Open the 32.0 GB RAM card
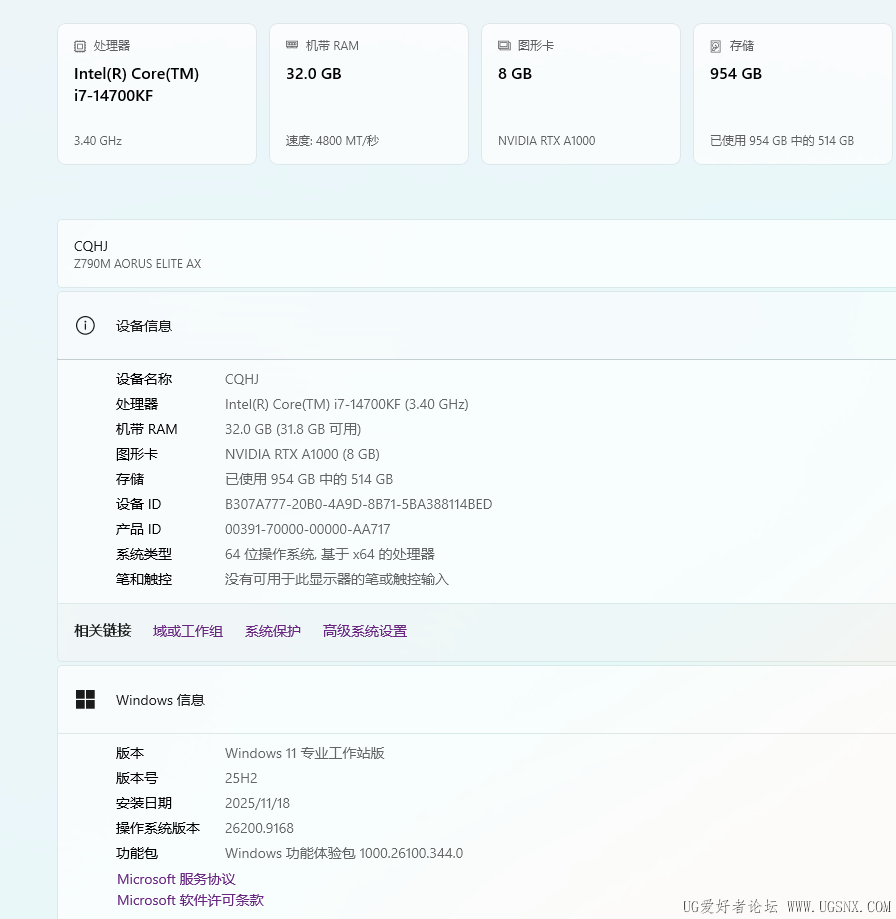Viewport: 896px width, 919px height. point(369,94)
